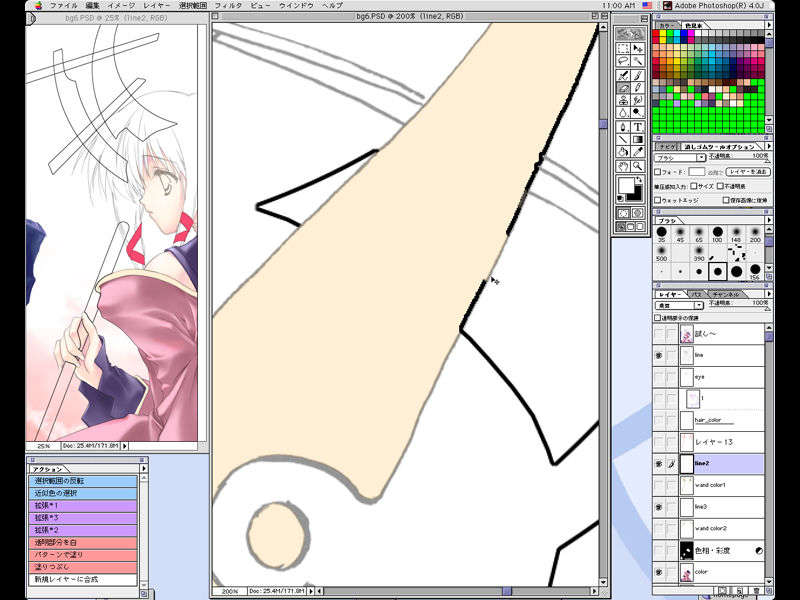Select the Pen tool
This screenshot has width=800, height=600.
point(623,127)
